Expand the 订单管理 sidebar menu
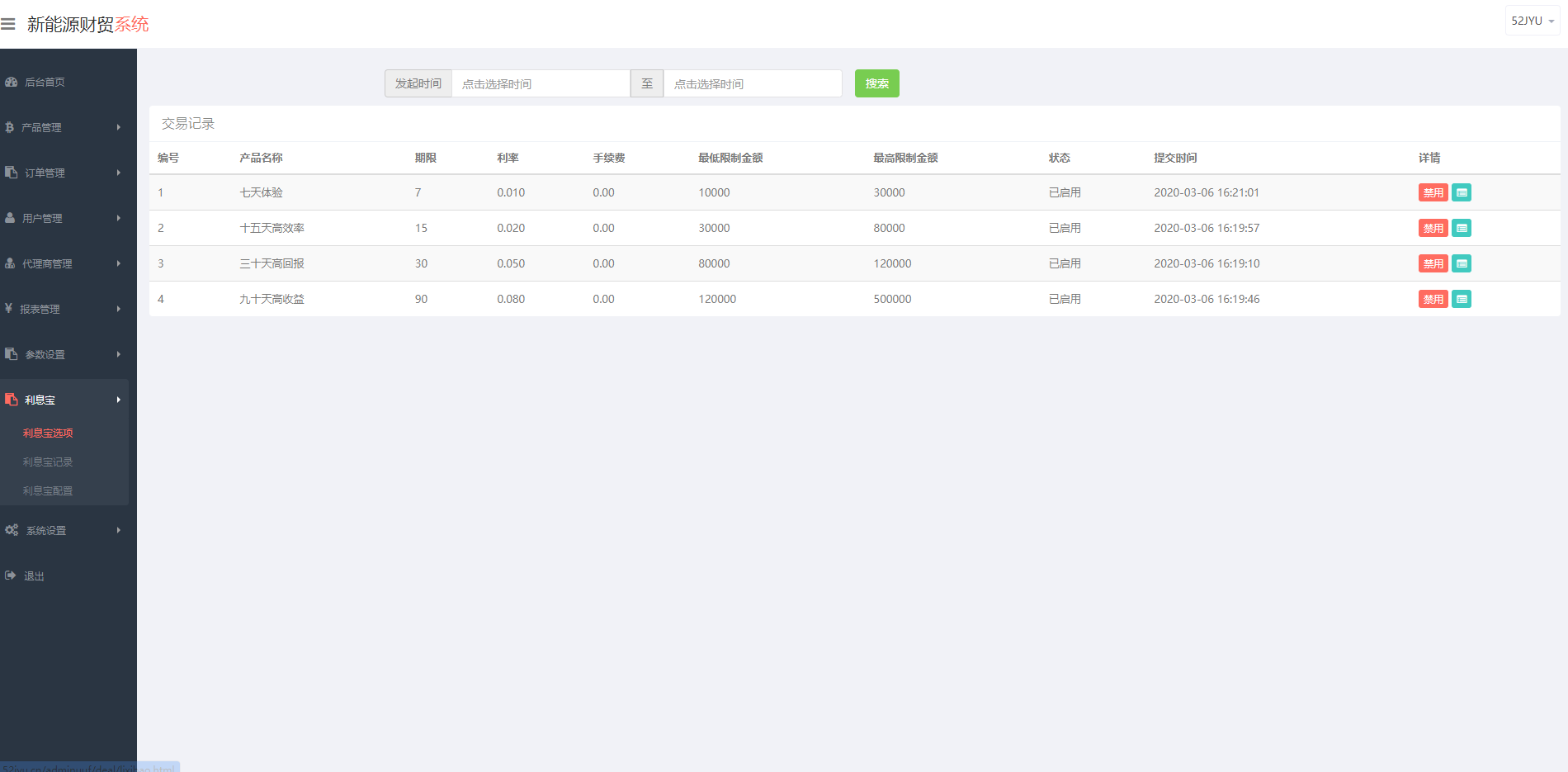This screenshot has height=772, width=1568. point(64,173)
